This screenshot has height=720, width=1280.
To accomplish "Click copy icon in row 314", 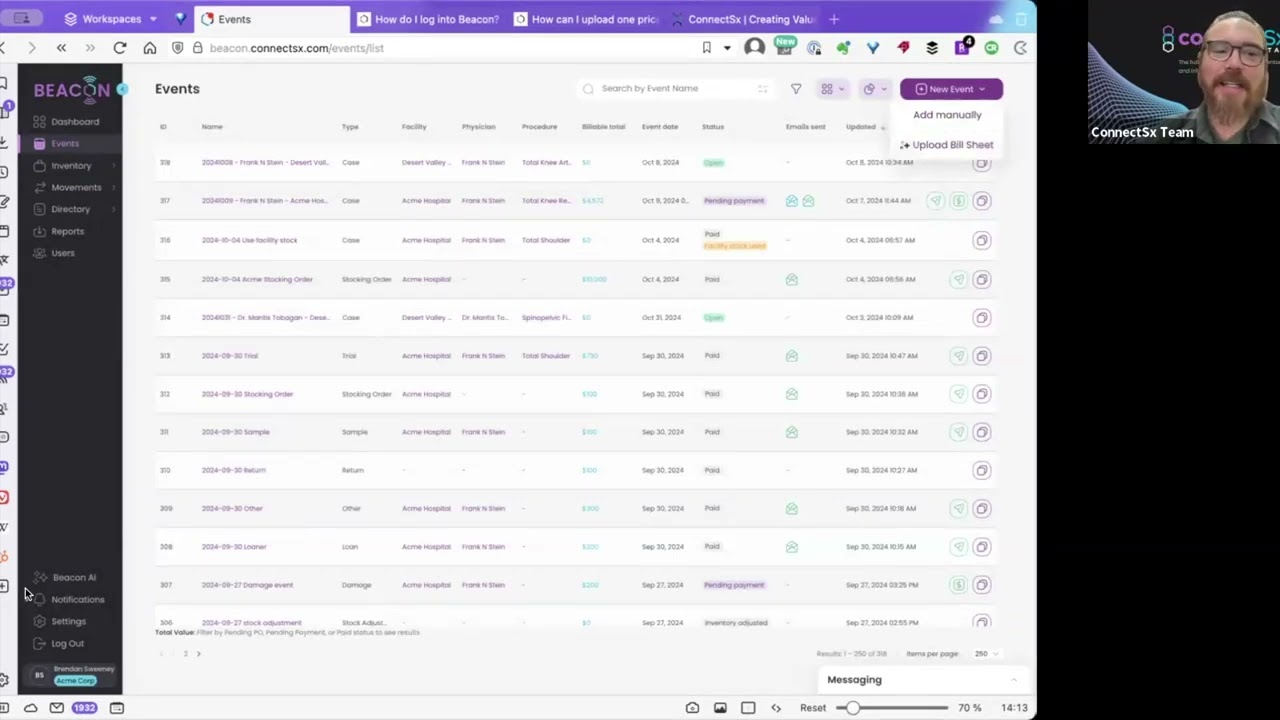I will (982, 318).
